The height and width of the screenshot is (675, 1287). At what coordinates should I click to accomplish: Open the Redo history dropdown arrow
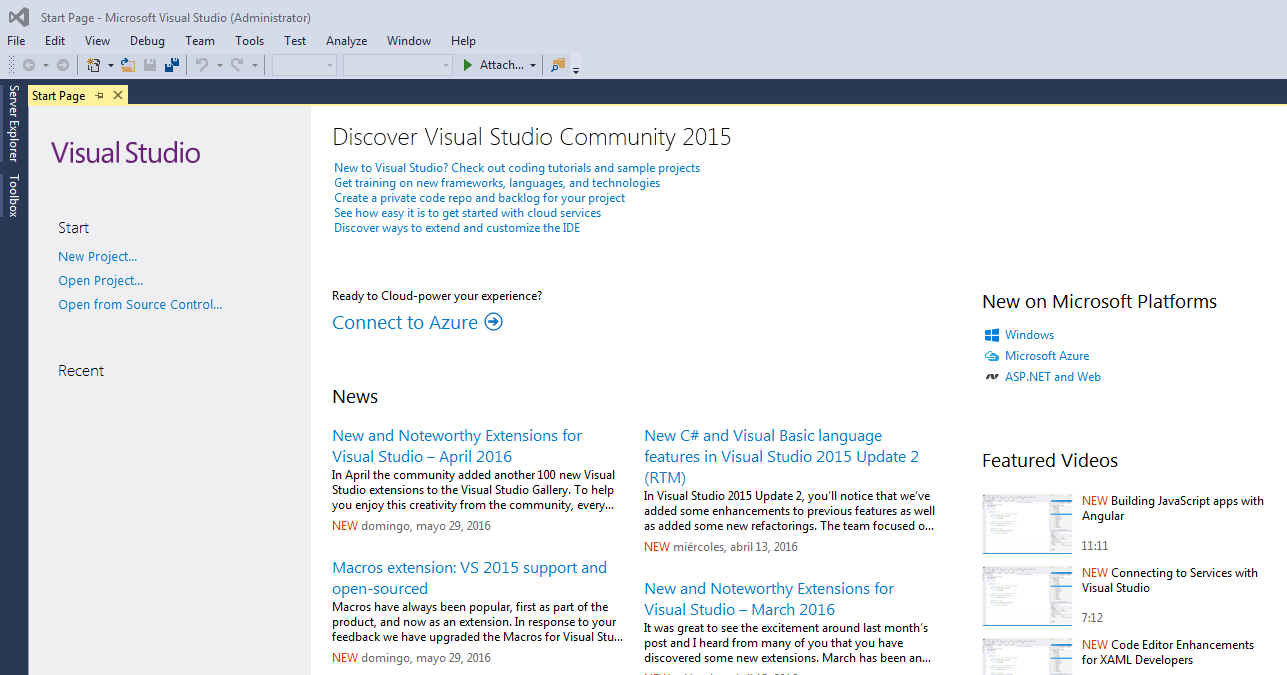point(254,65)
